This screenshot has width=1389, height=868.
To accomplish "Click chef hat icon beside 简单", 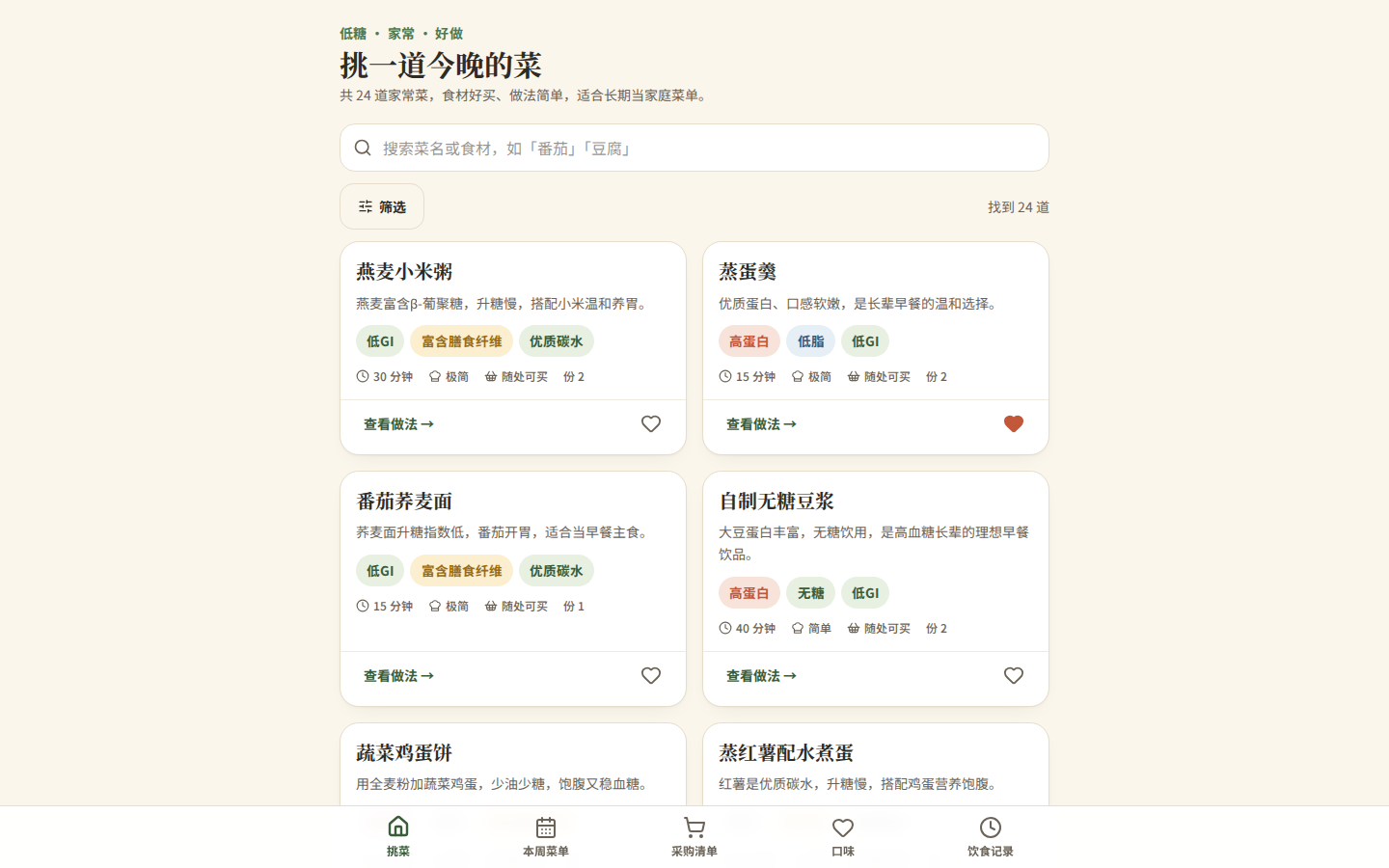I will [x=798, y=628].
